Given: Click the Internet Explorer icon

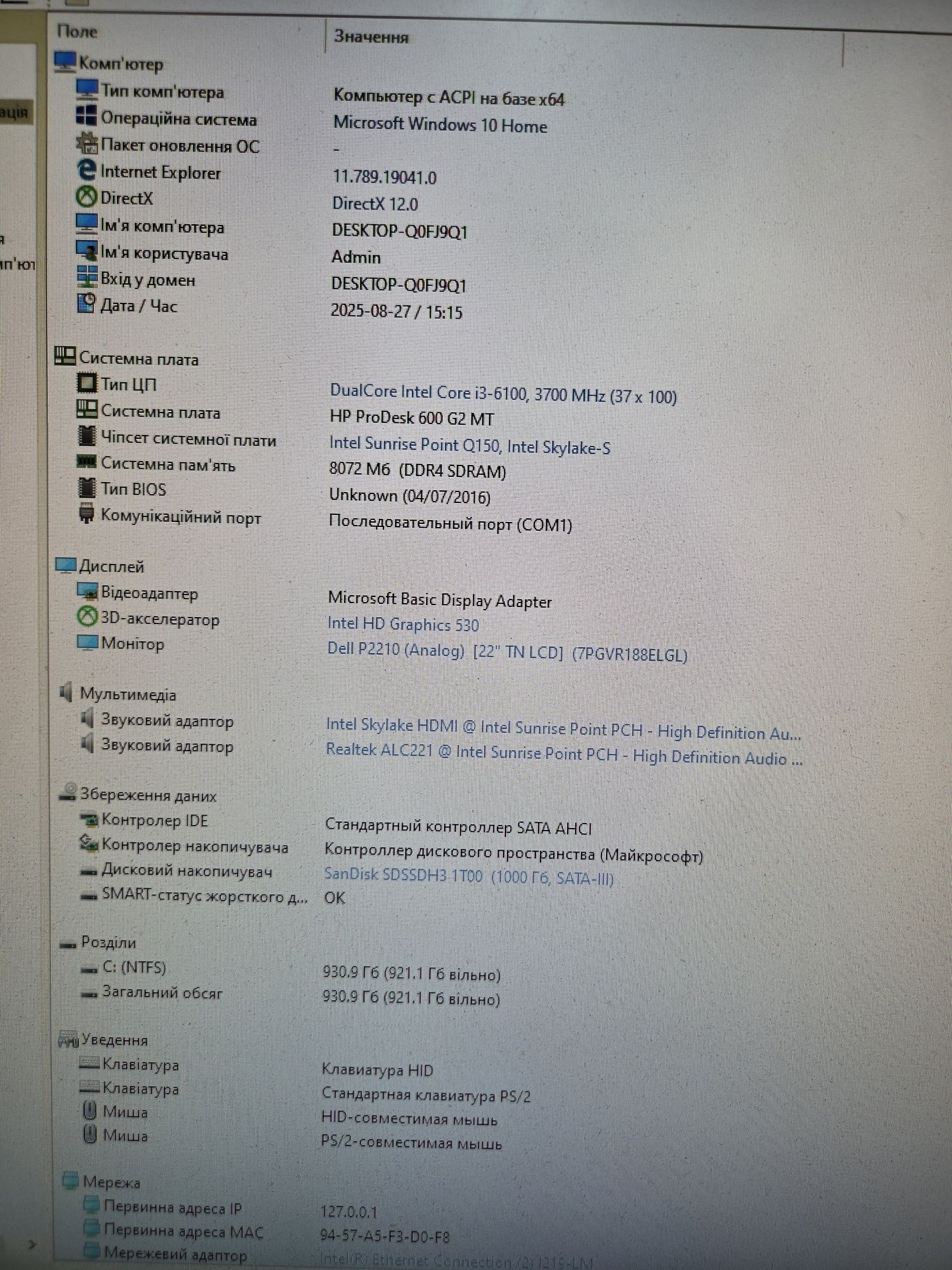Looking at the screenshot, I should pos(86,170).
